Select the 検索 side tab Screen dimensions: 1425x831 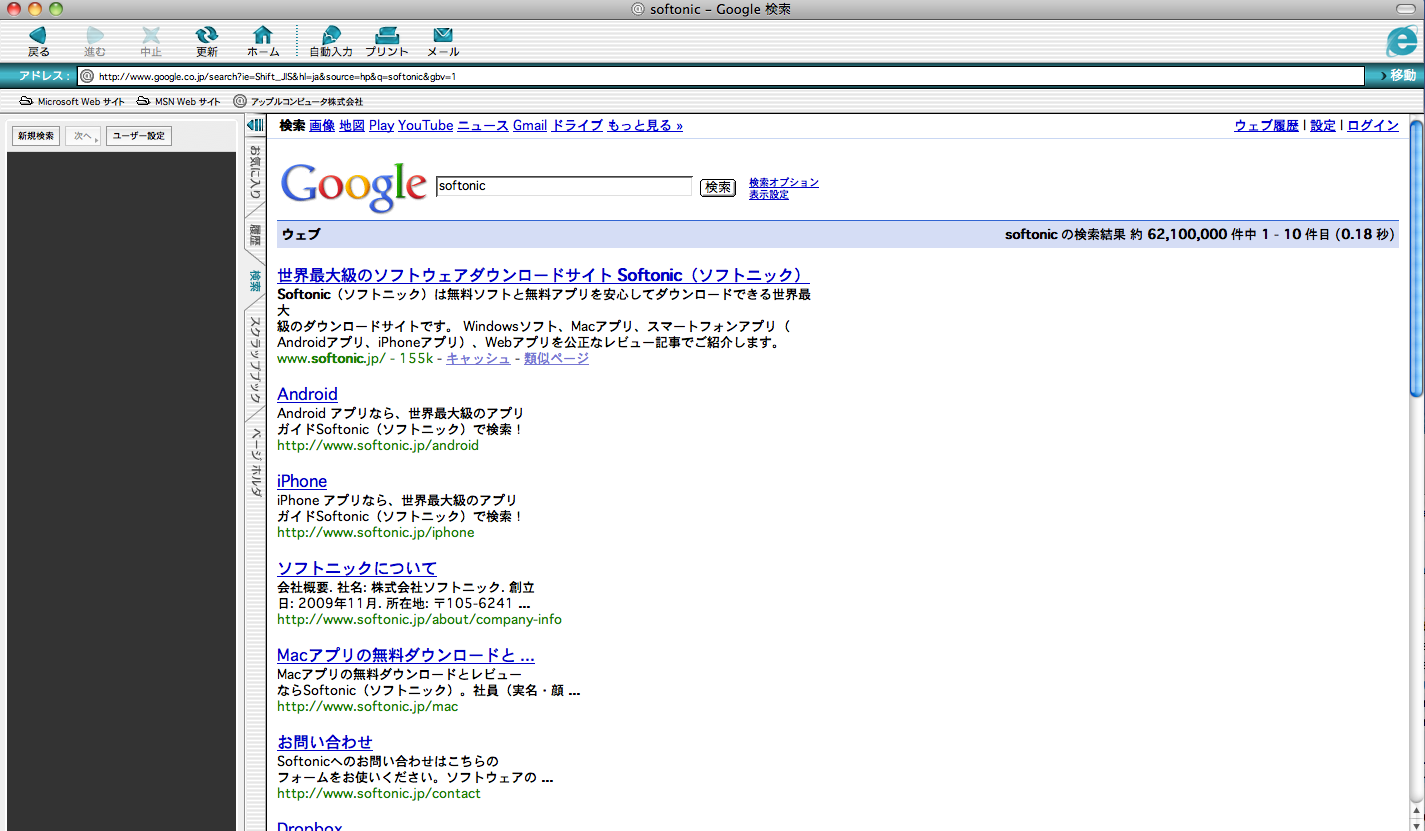point(255,281)
